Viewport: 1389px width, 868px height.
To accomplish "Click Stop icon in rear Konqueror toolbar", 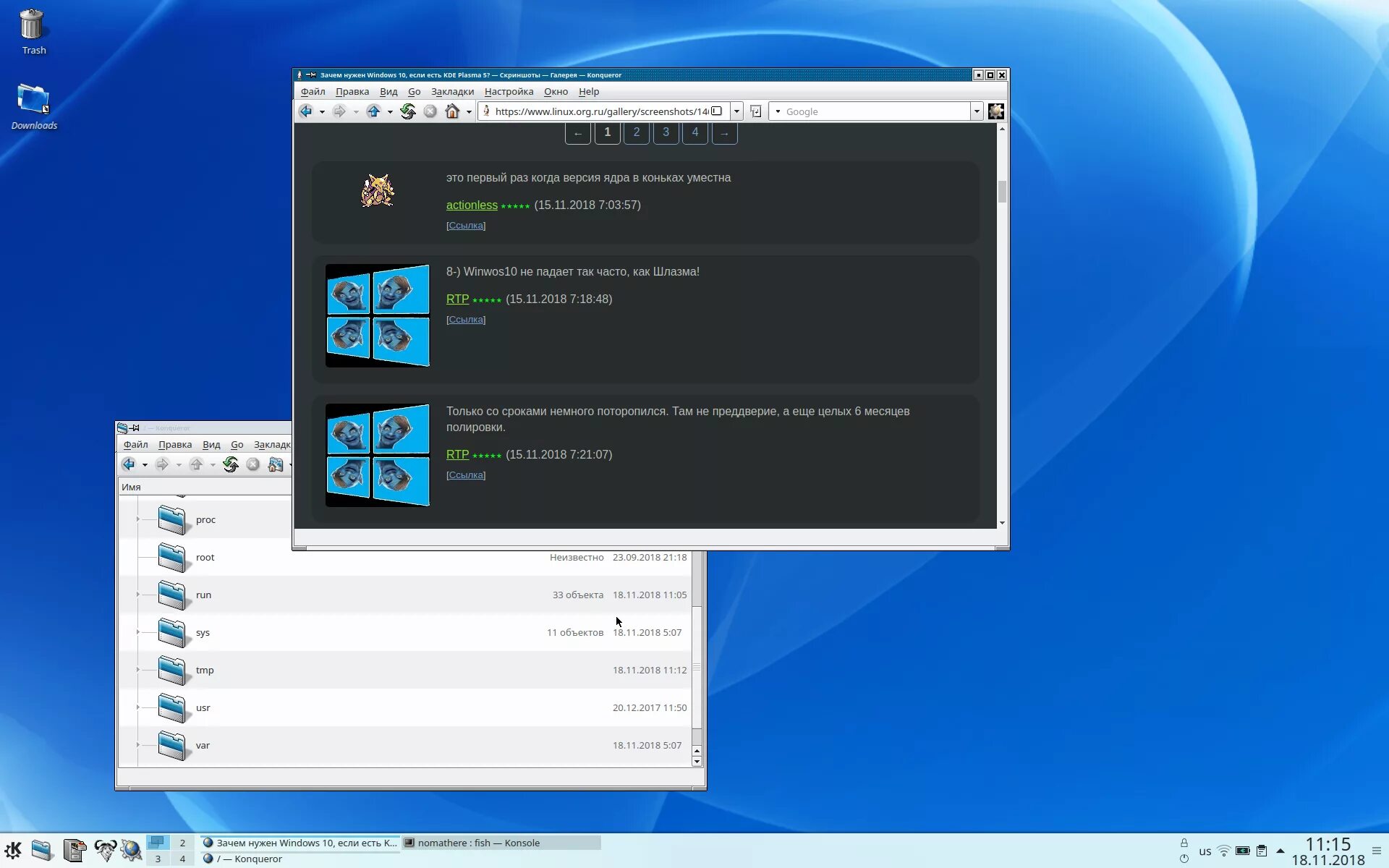I will [x=253, y=464].
